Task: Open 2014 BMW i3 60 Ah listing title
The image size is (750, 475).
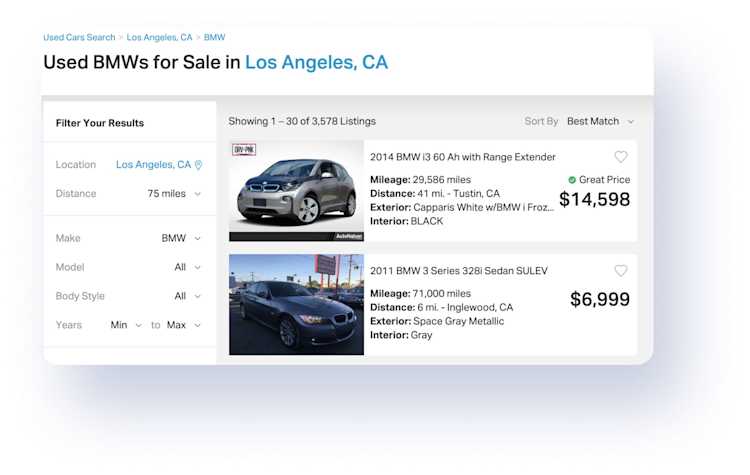Action: tap(463, 157)
